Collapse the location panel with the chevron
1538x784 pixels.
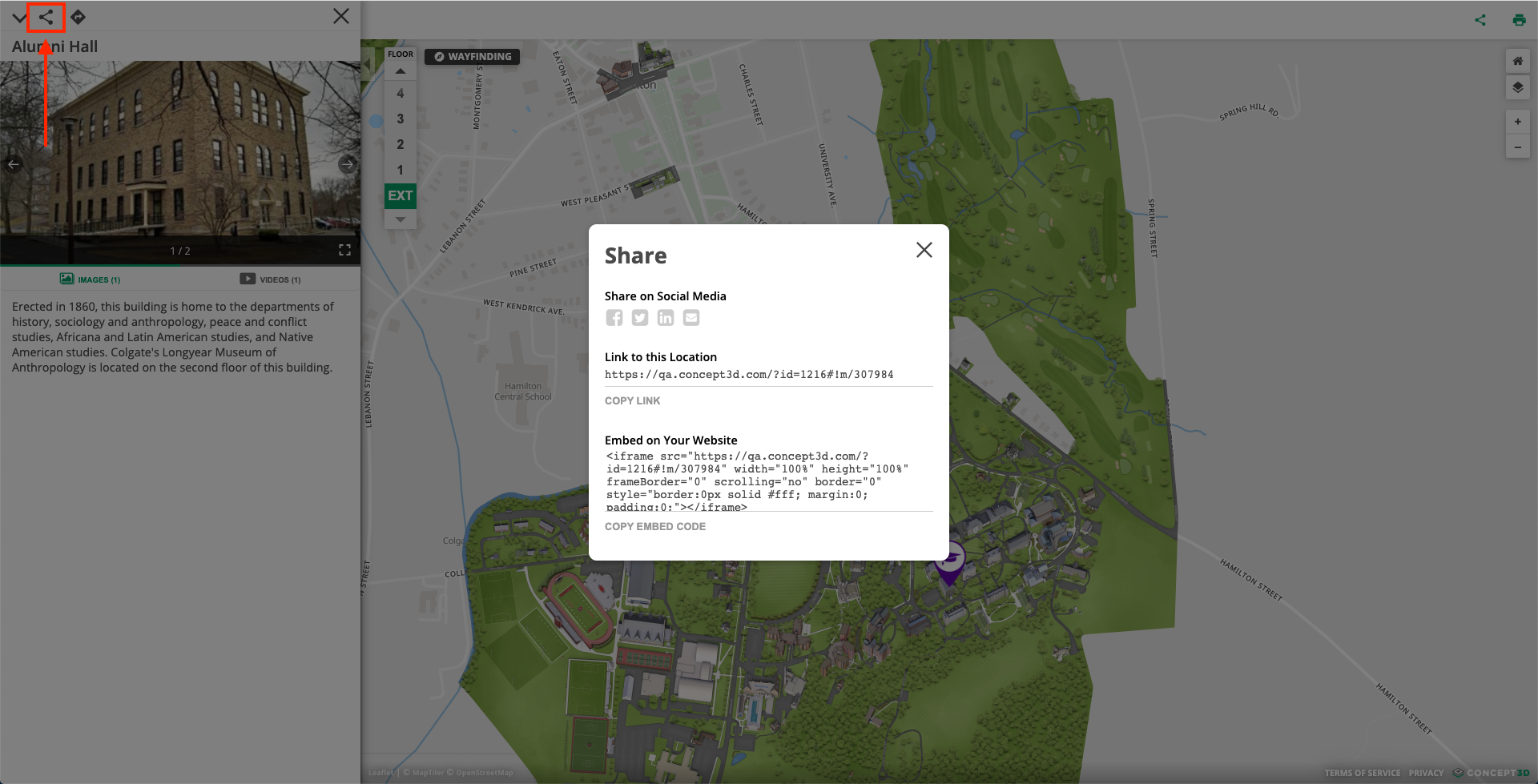coord(18,17)
